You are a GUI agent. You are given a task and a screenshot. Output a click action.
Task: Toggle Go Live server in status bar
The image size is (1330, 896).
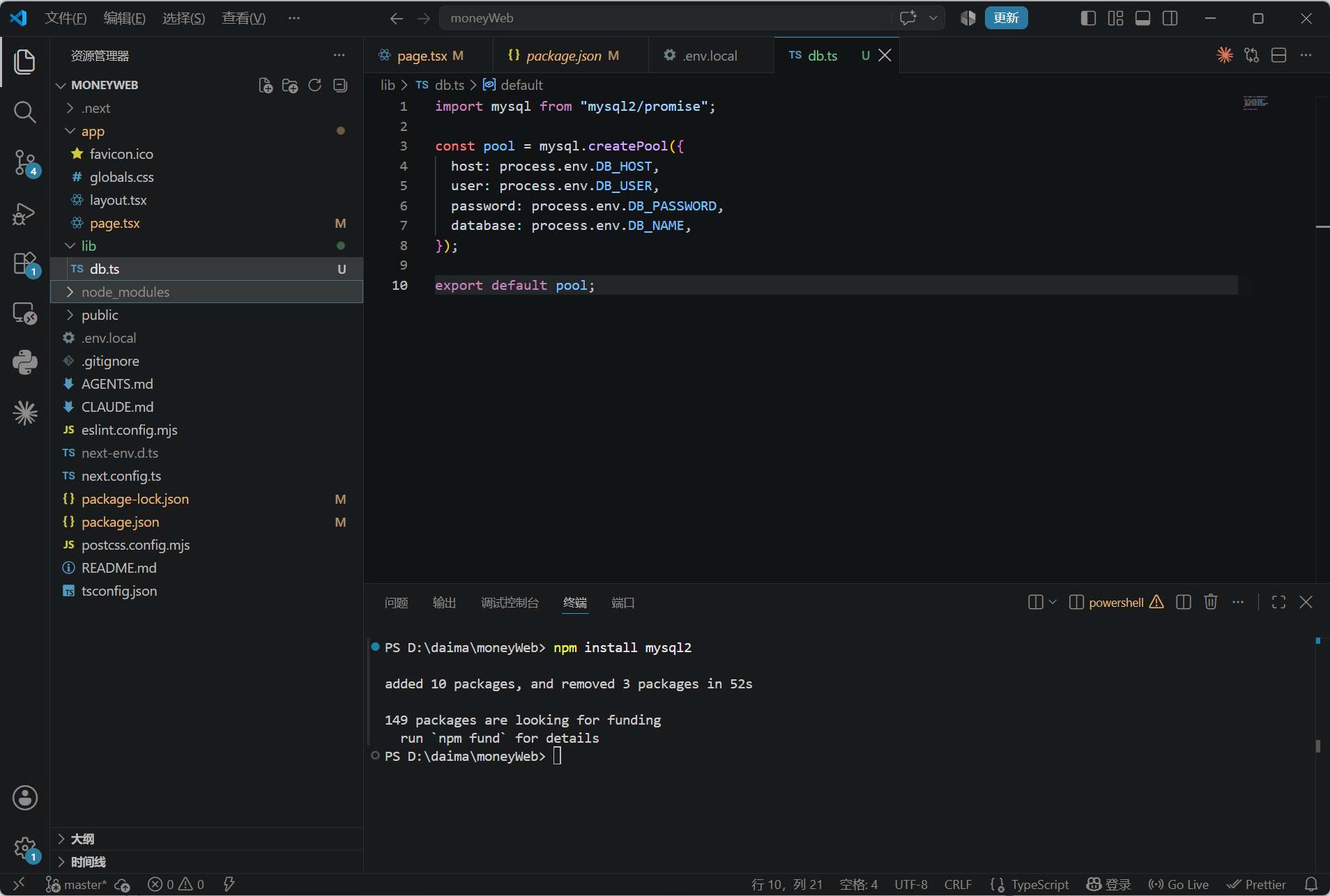coord(1179,884)
